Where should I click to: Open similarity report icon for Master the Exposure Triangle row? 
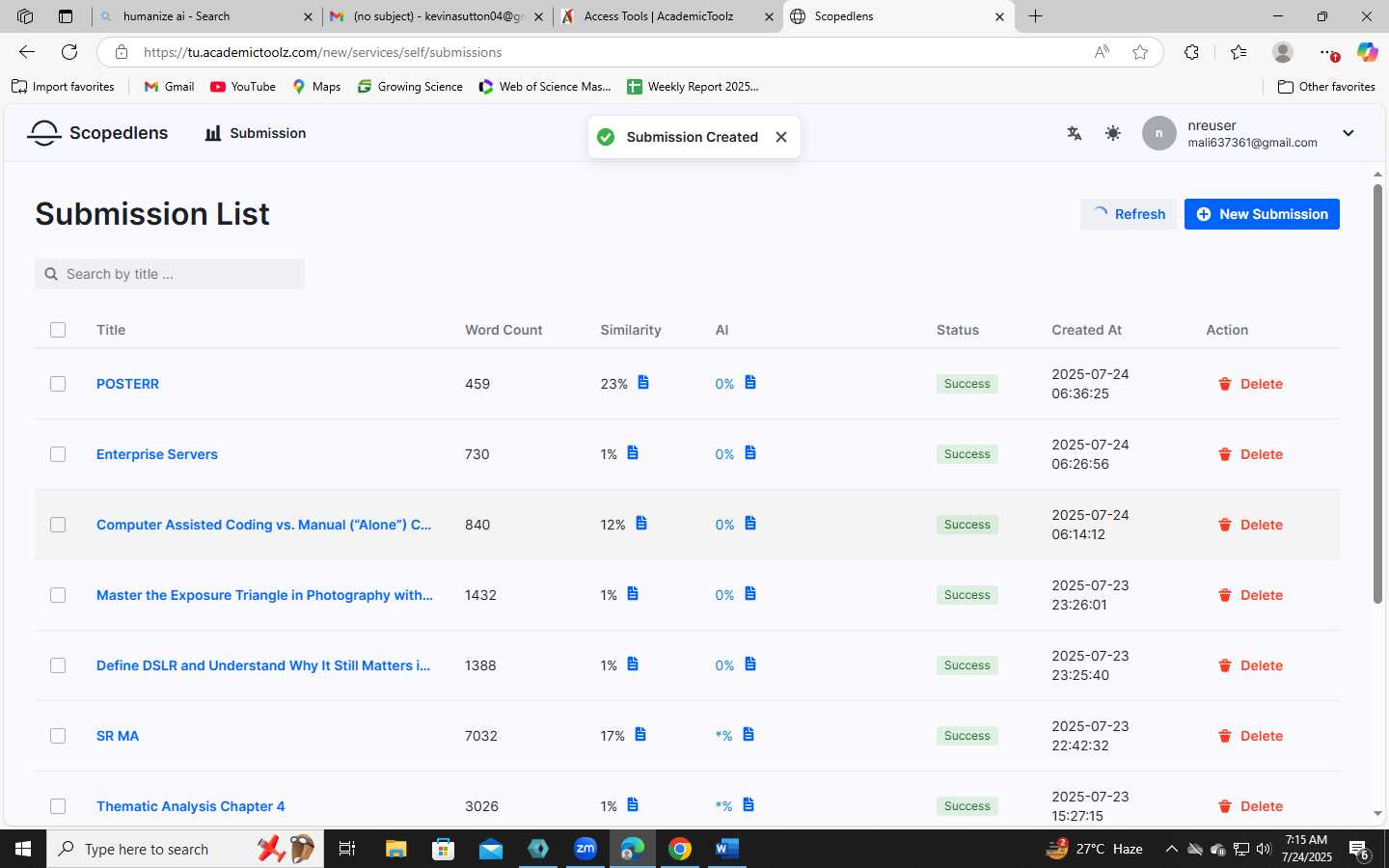(x=633, y=594)
